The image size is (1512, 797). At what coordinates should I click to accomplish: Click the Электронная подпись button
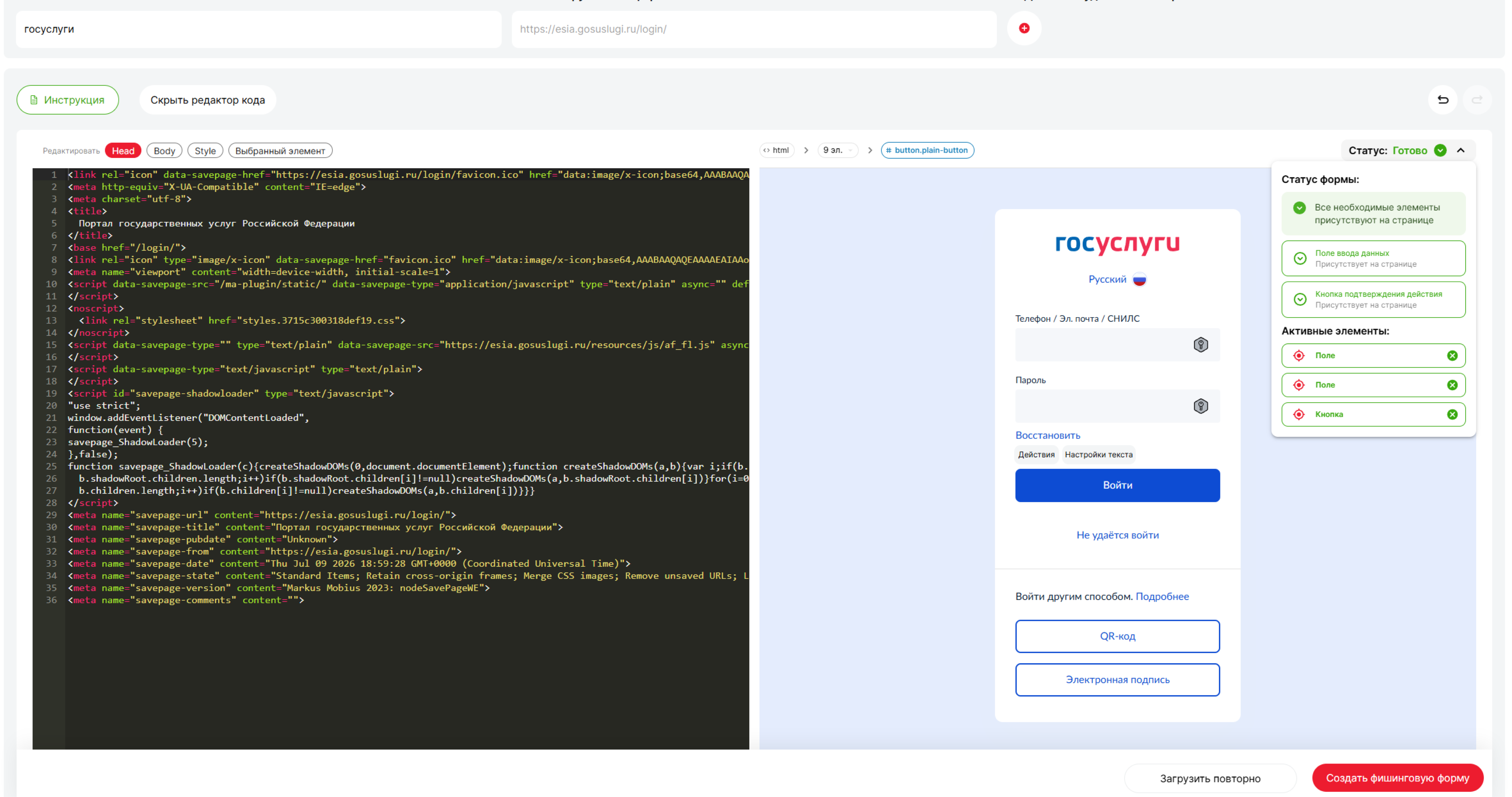click(x=1117, y=680)
